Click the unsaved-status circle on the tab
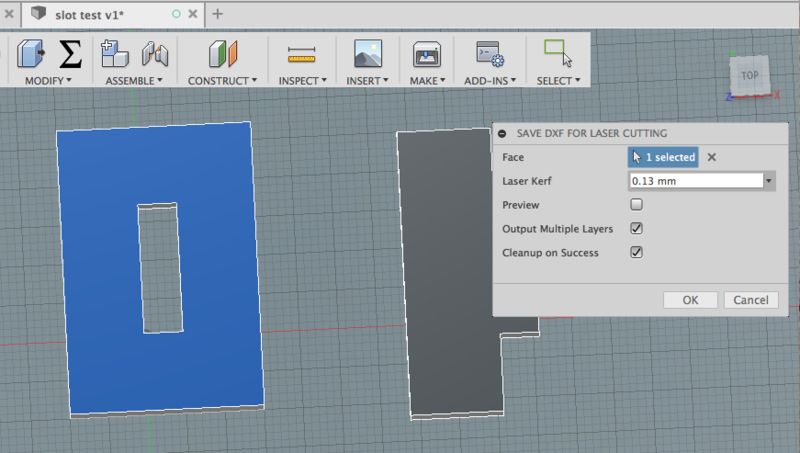The width and height of the screenshot is (800, 453). [x=176, y=14]
